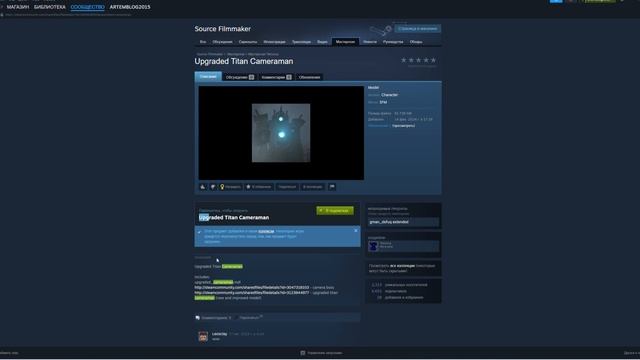Screen dimensions: 640x360
Task: Open the second steamcommunity link (upgraded titan)
Action: click(x=252, y=293)
